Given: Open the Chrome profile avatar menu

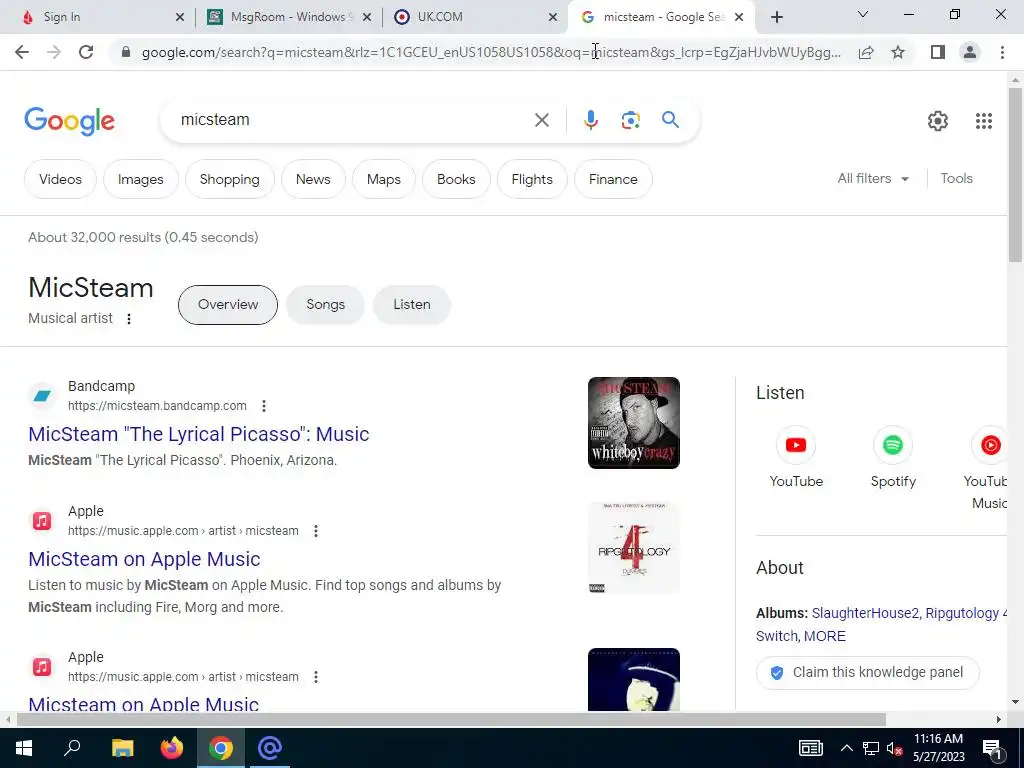Looking at the screenshot, I should click(x=970, y=52).
